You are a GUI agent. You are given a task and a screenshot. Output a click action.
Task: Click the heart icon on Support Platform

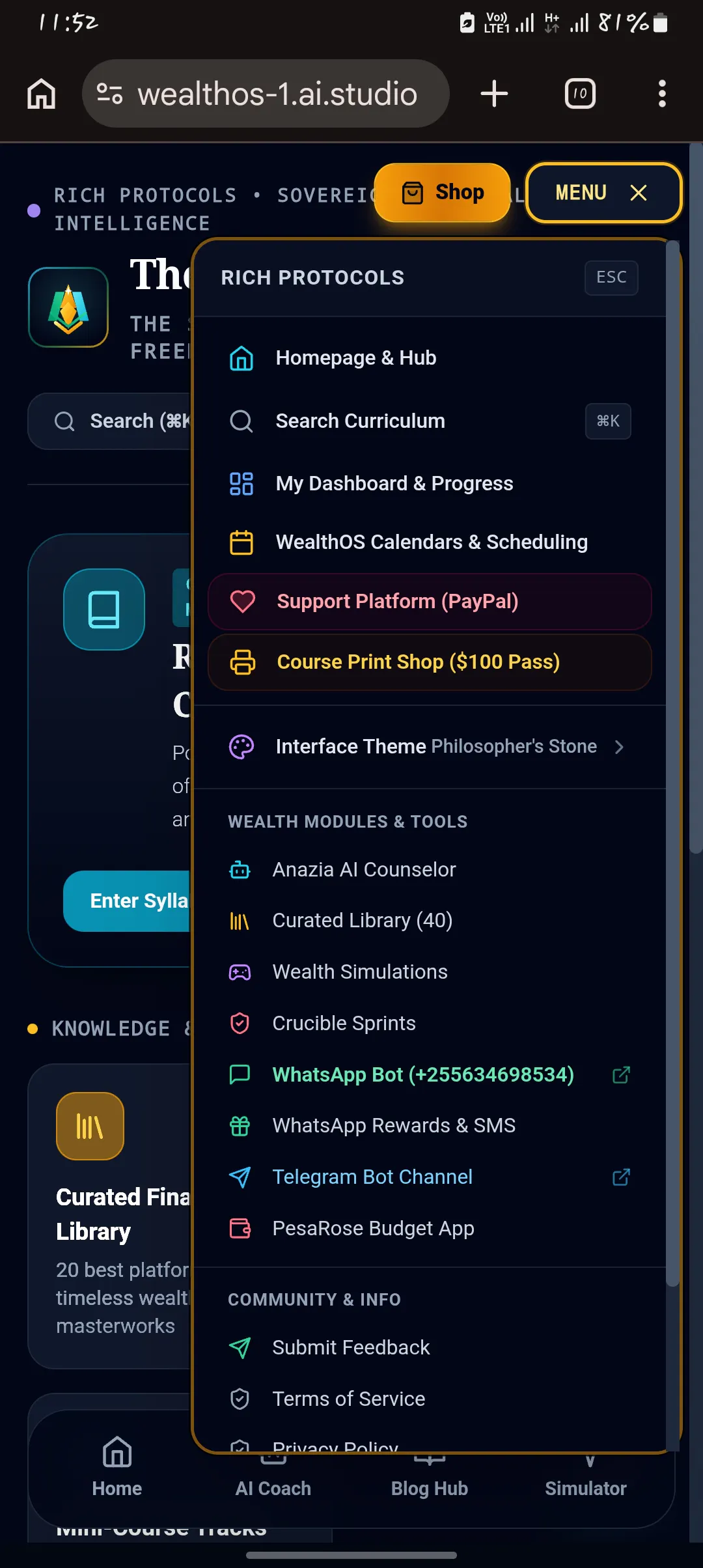click(243, 602)
